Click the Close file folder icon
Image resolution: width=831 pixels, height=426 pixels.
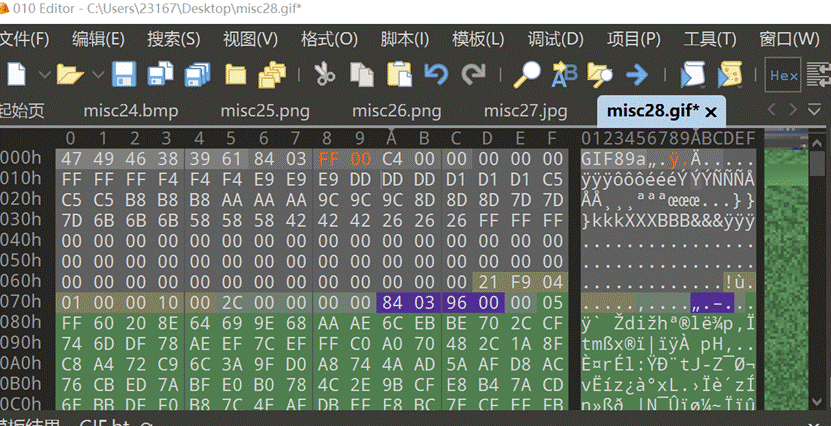(x=235, y=75)
